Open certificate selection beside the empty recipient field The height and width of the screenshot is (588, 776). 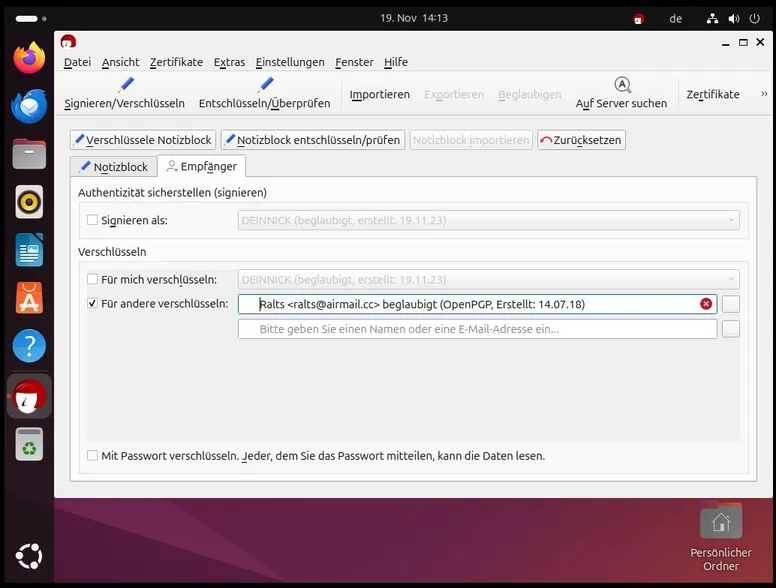[x=730, y=329]
